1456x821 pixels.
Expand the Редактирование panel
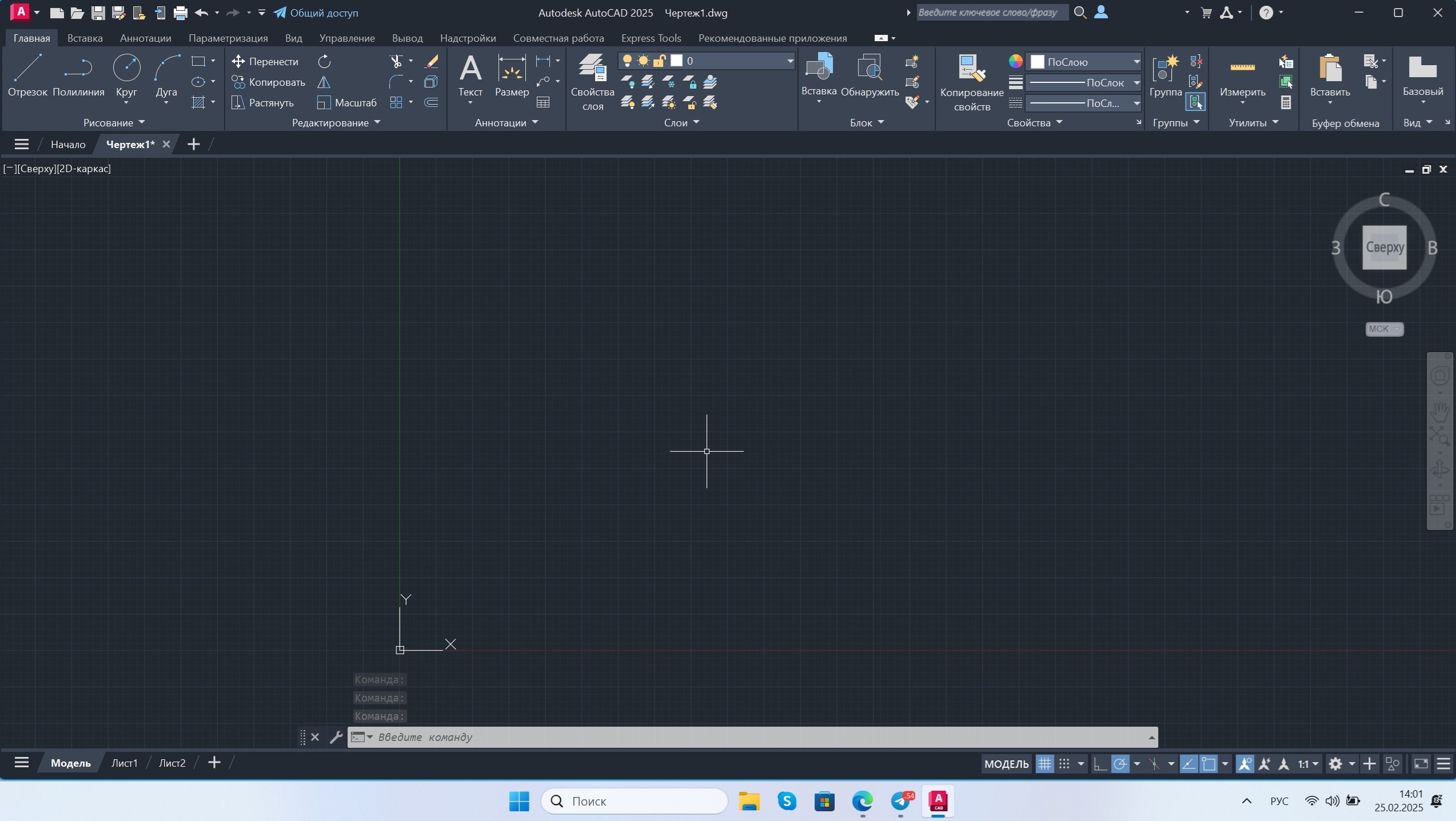point(336,122)
